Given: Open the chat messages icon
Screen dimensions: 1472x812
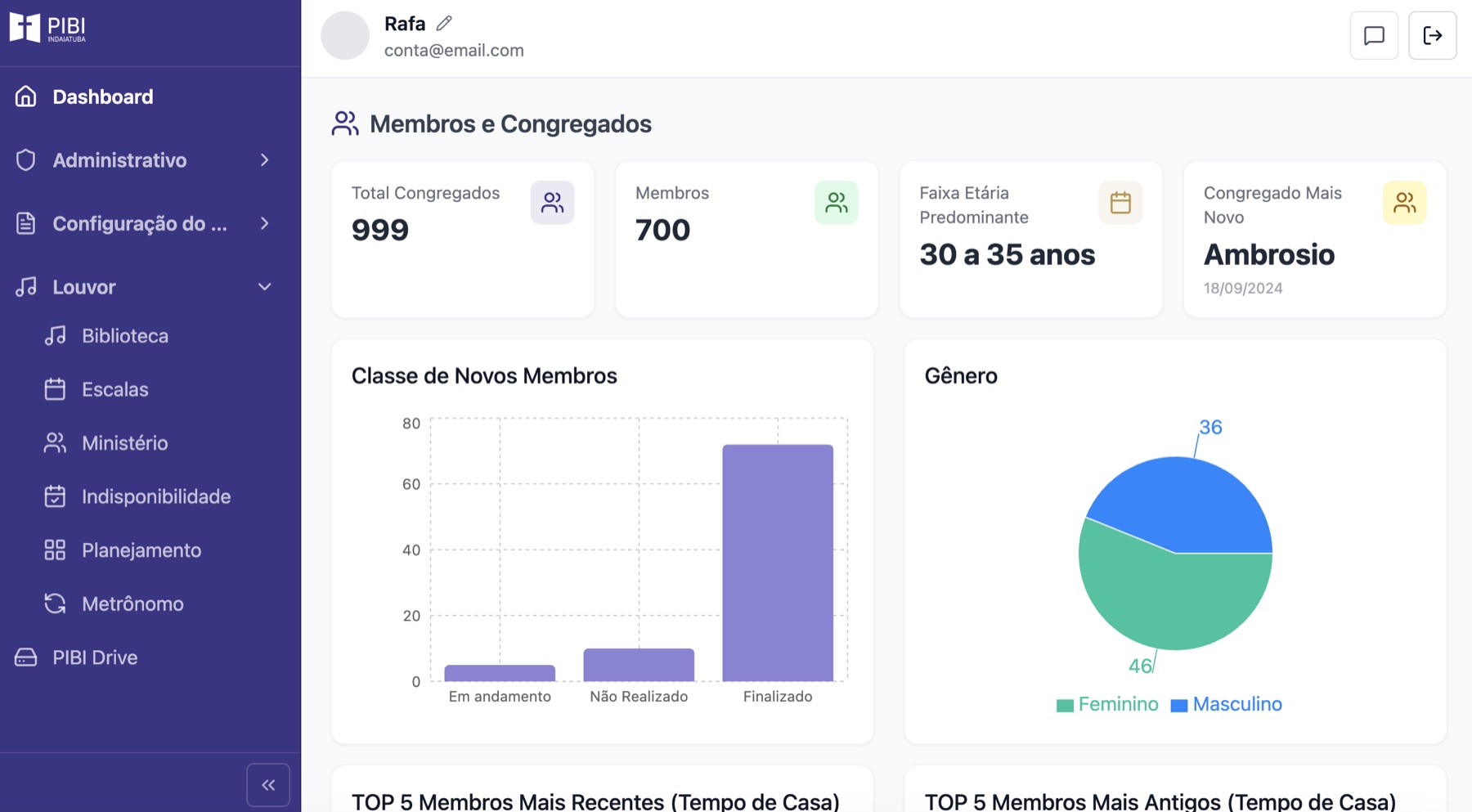Looking at the screenshot, I should [x=1374, y=35].
